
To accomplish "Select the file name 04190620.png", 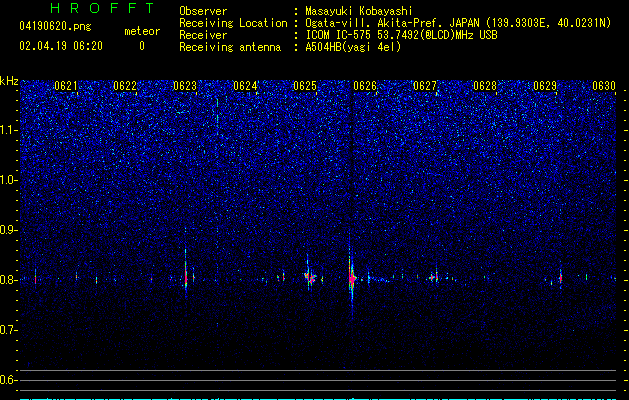I will (55, 27).
